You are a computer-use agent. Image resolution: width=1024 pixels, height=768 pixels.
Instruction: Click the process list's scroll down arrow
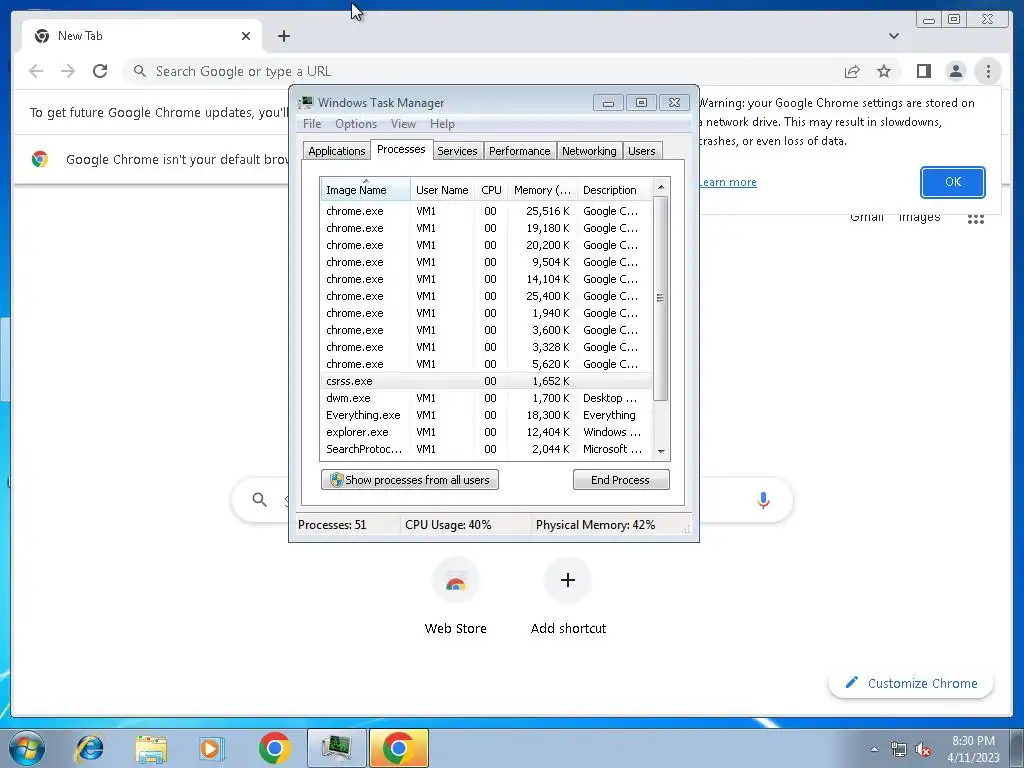tap(660, 451)
